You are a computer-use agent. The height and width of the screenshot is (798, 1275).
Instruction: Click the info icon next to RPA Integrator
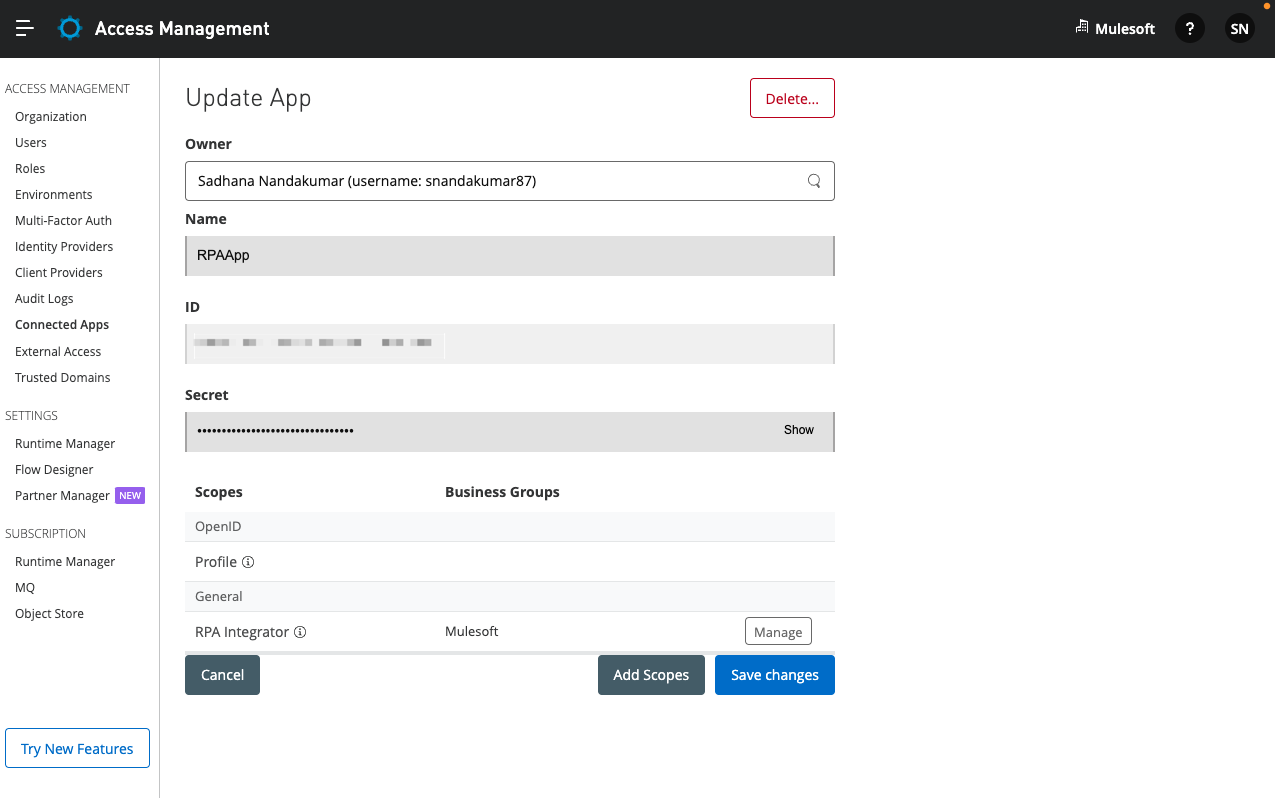click(x=300, y=632)
